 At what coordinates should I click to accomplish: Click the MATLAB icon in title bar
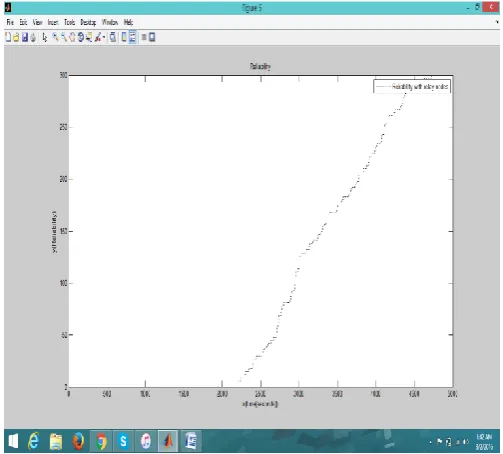[x=8, y=7]
